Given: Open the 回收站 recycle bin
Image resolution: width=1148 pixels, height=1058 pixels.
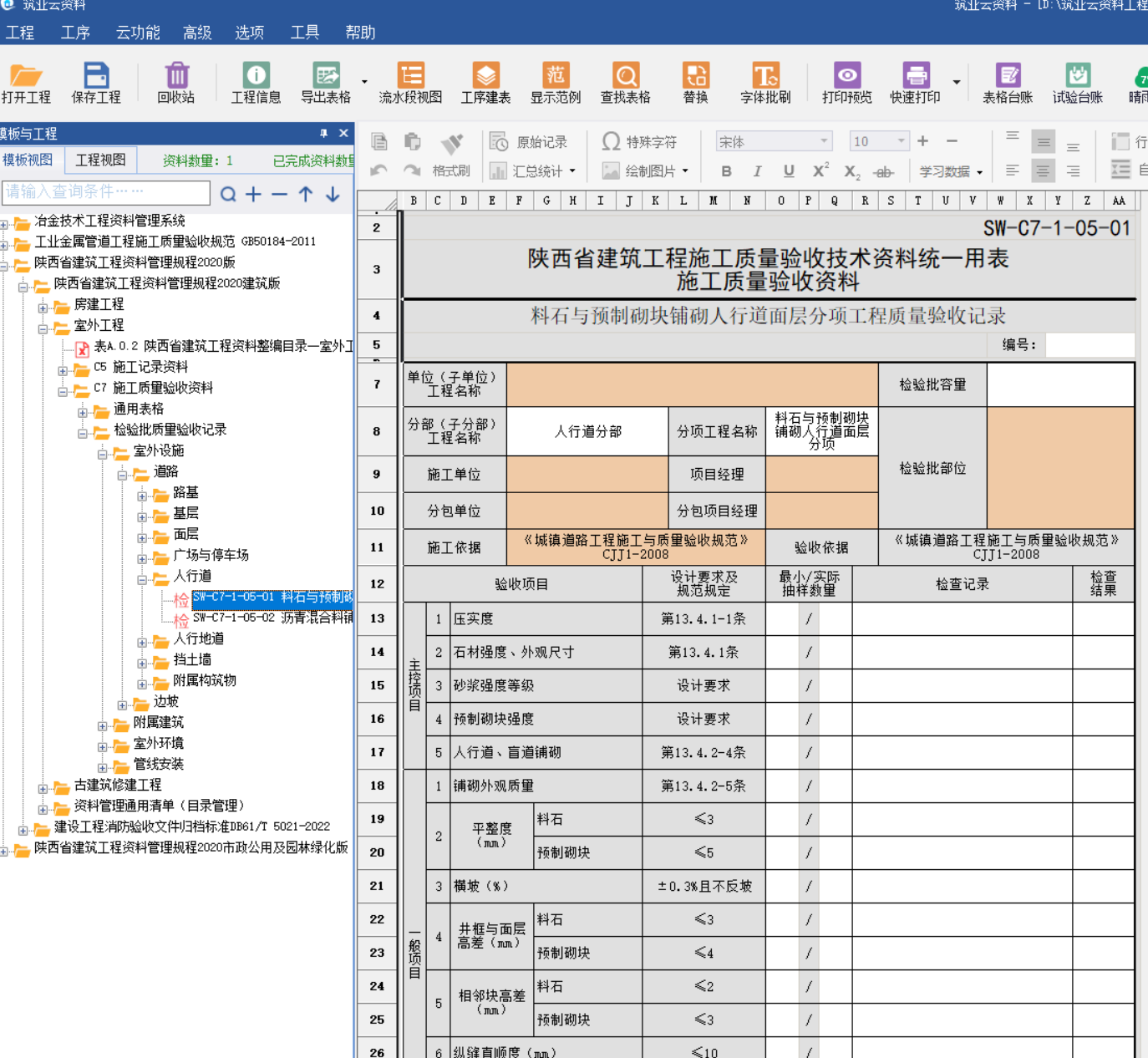Looking at the screenshot, I should (176, 83).
